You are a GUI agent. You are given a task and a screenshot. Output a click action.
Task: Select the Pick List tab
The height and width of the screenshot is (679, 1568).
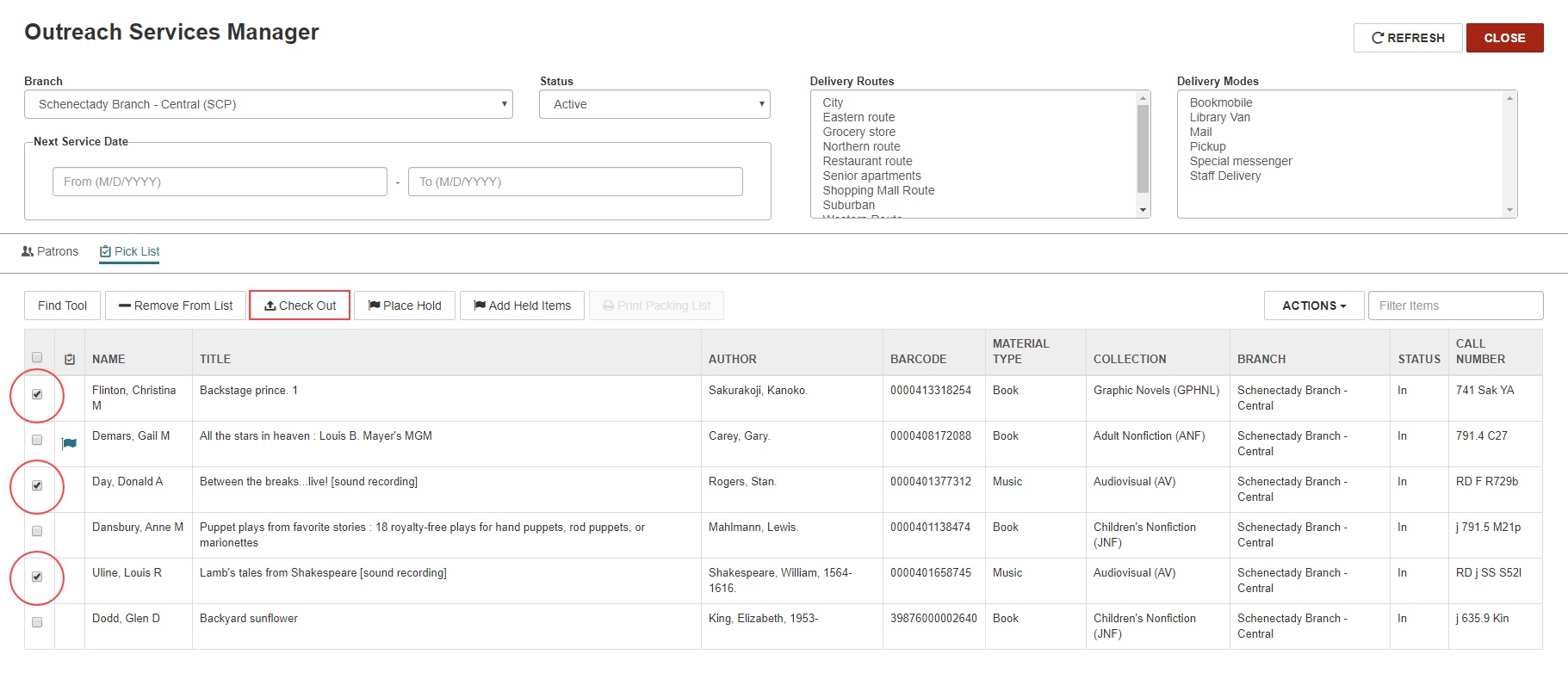click(129, 251)
